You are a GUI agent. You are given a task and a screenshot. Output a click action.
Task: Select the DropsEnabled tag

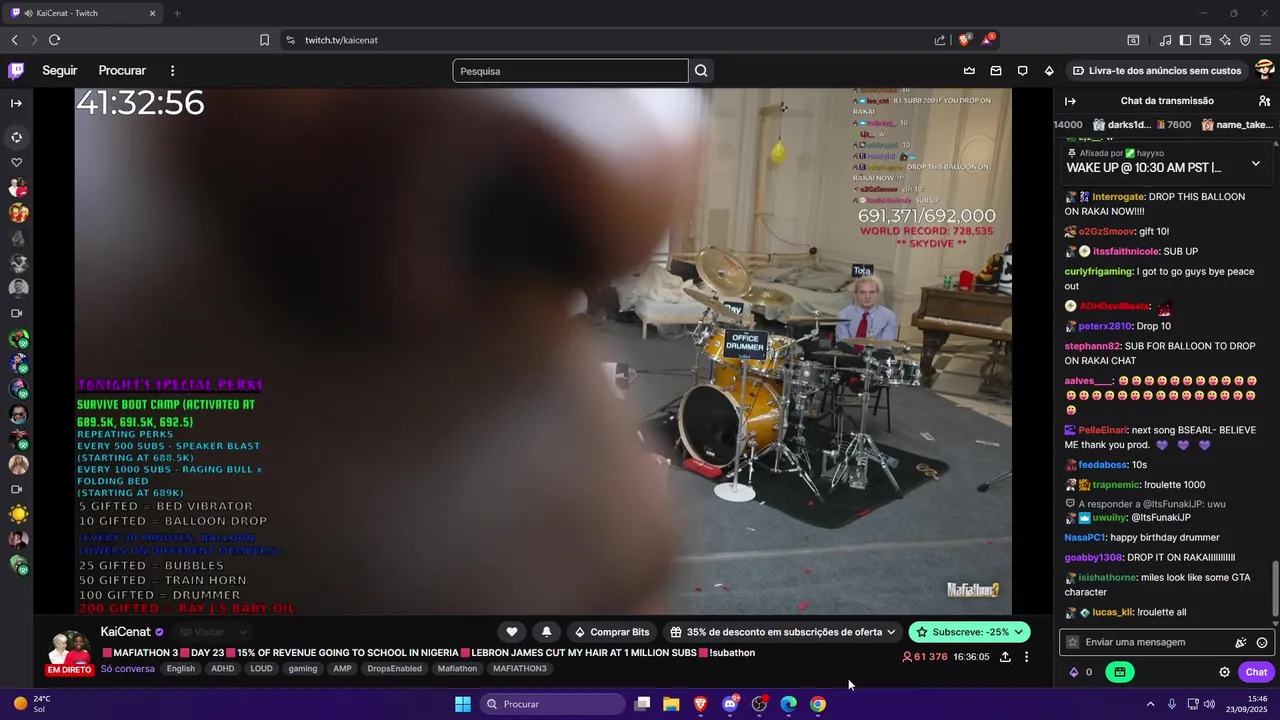click(394, 669)
